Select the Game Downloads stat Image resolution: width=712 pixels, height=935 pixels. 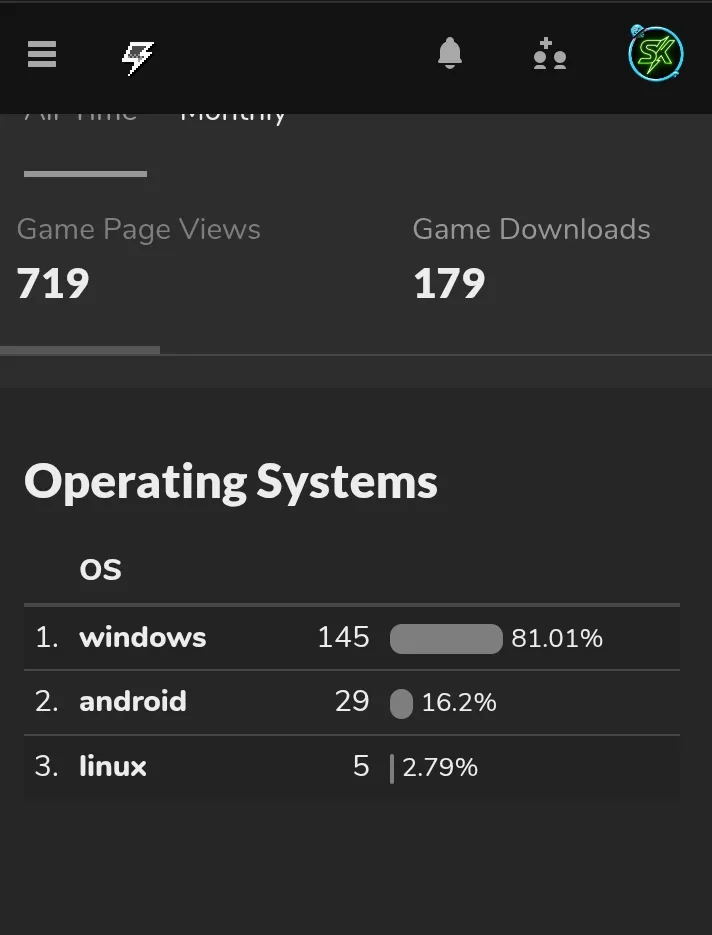coord(531,257)
